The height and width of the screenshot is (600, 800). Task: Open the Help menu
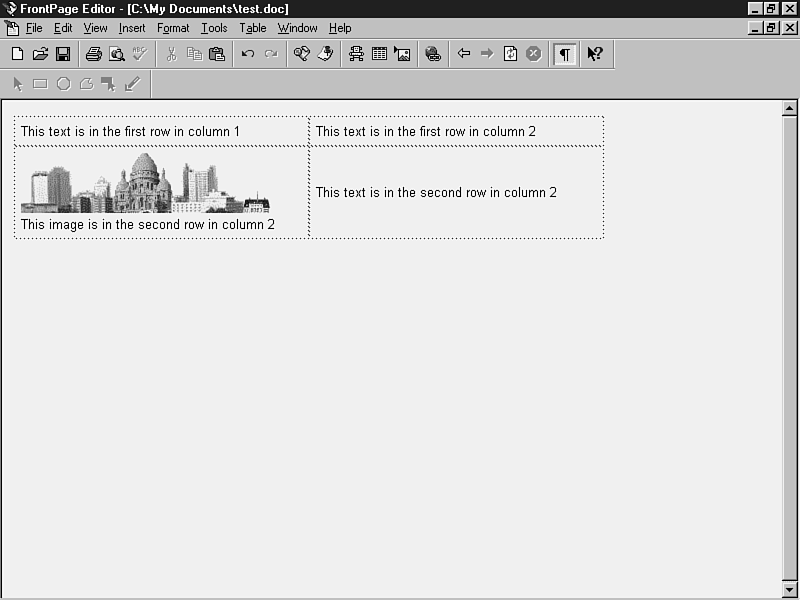[x=340, y=28]
